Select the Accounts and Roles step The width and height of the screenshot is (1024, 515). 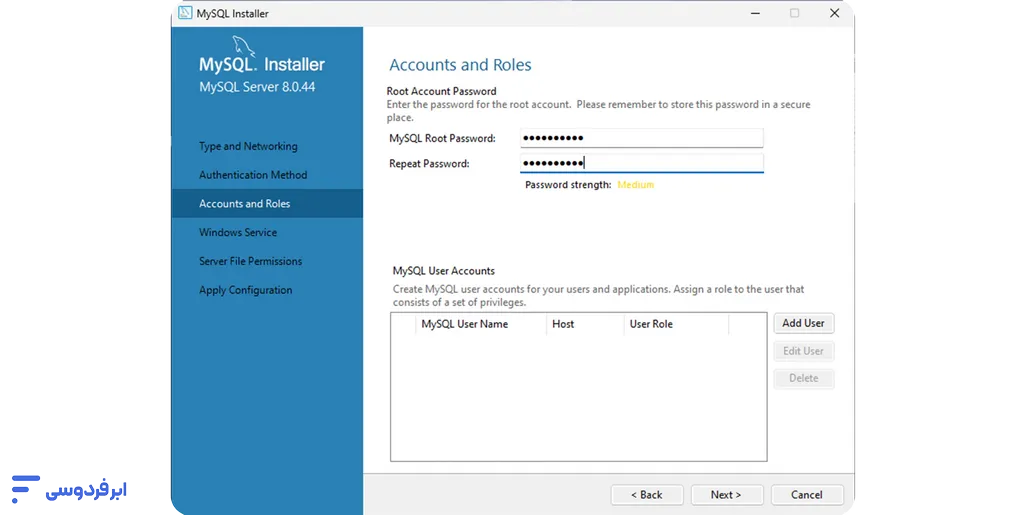pos(266,204)
